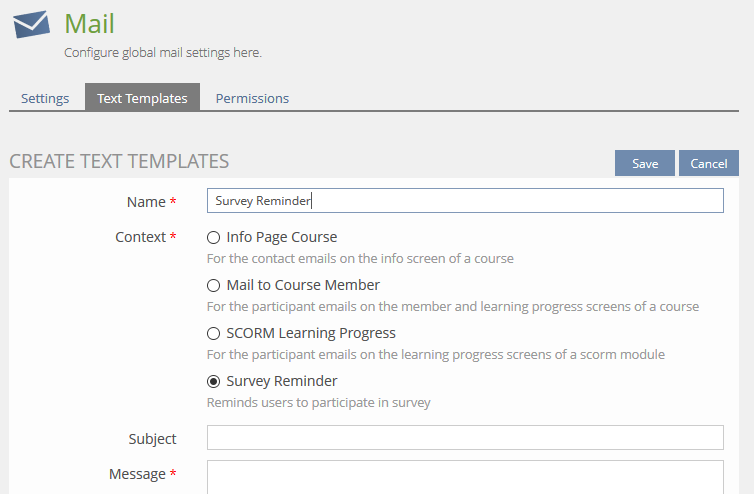
Task: Focus the Subject text field
Action: tap(464, 438)
